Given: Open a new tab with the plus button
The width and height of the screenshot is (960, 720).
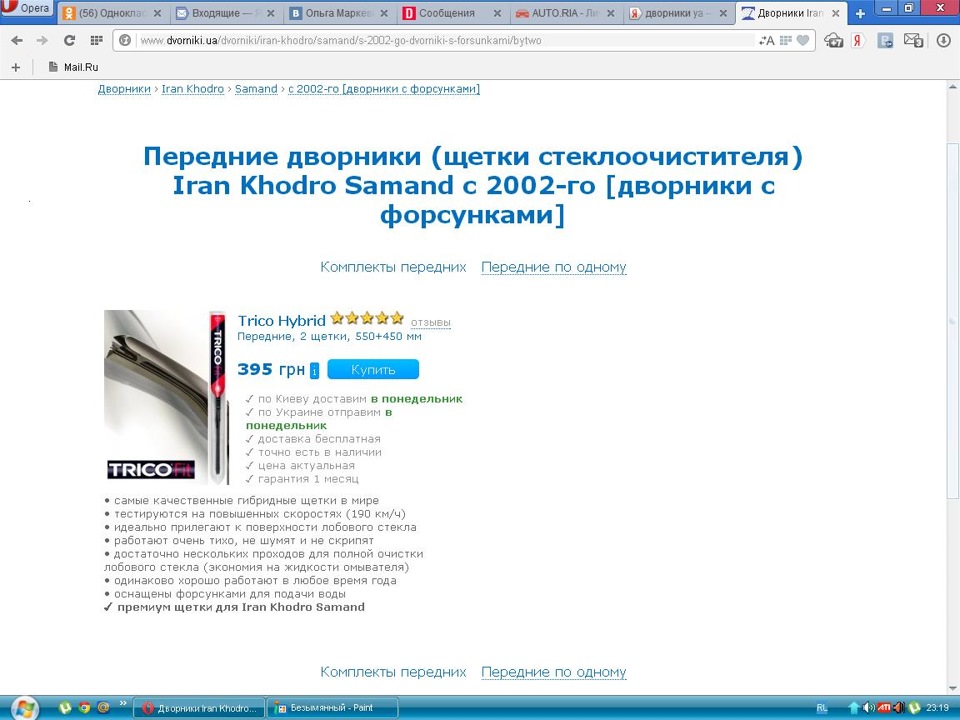Looking at the screenshot, I should tap(860, 13).
